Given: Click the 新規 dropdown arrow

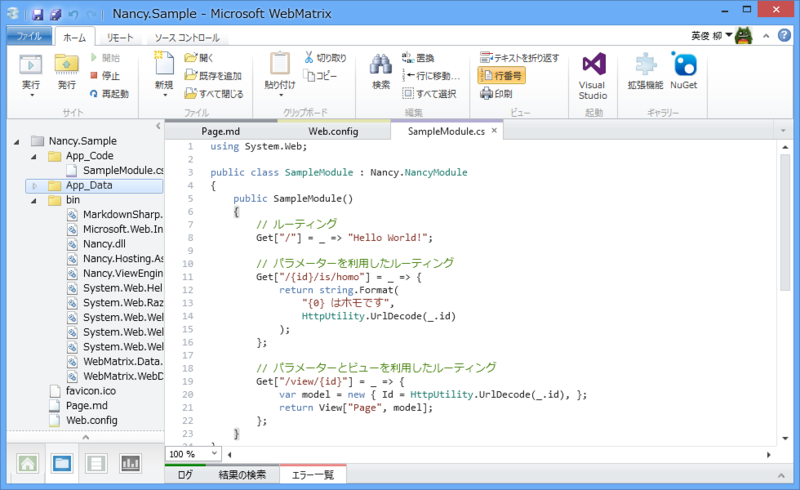Looking at the screenshot, I should 165,95.
